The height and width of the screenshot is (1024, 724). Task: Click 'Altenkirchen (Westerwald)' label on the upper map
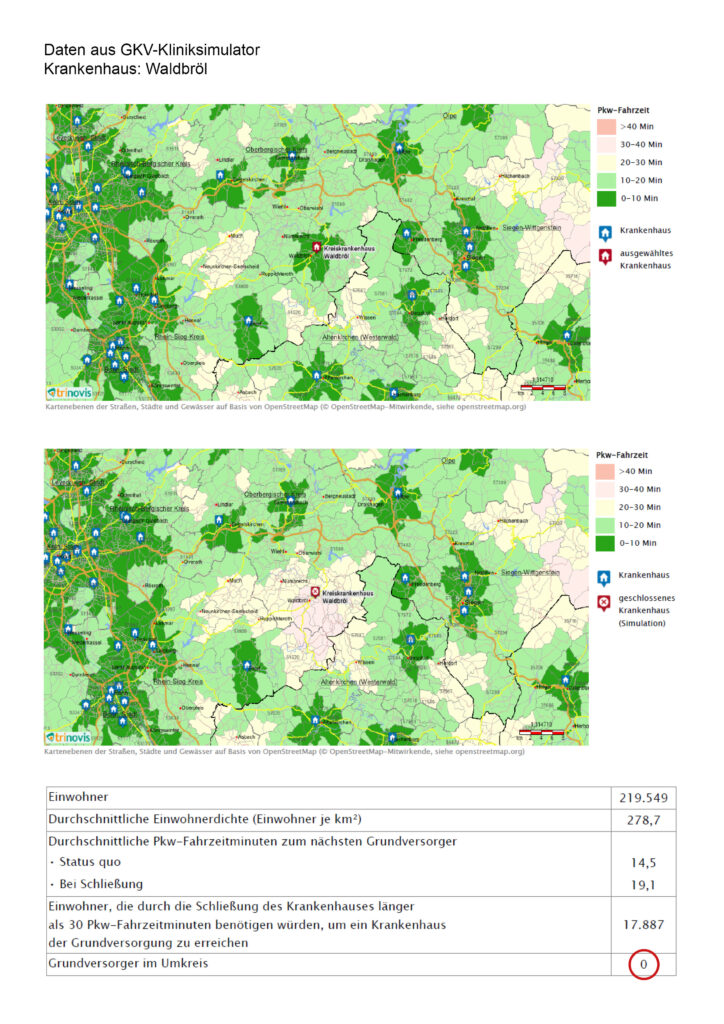[x=360, y=337]
